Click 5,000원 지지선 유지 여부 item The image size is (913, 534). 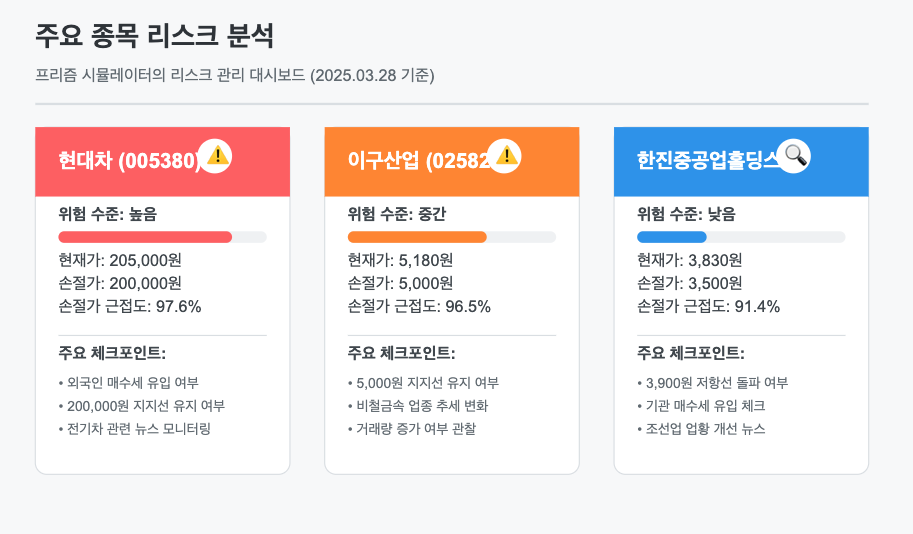coord(423,383)
